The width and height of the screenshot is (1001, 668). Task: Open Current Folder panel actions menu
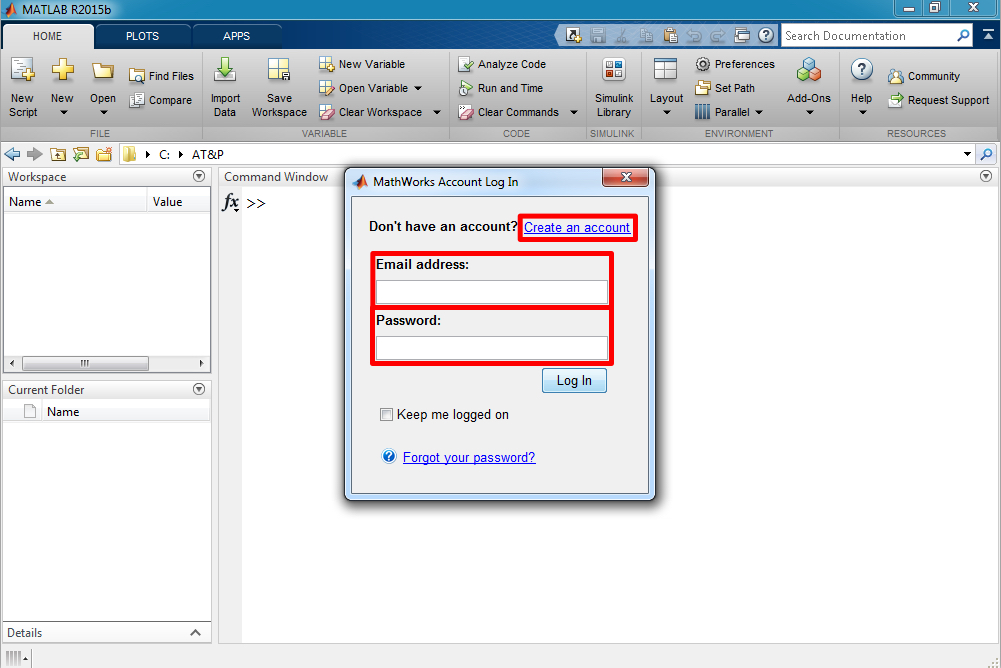pos(199,389)
